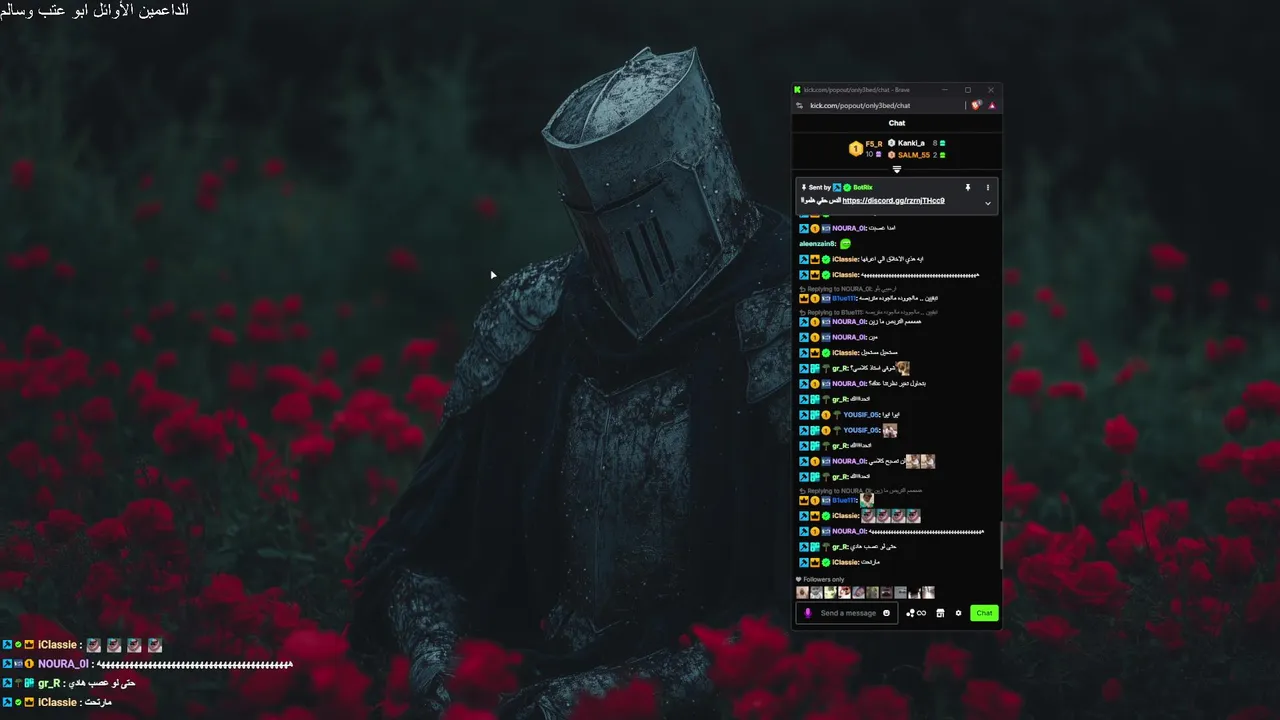Screen dimensions: 1280x720
Task: Click the emote image in the YOUSIF_05 message
Action: (x=890, y=431)
